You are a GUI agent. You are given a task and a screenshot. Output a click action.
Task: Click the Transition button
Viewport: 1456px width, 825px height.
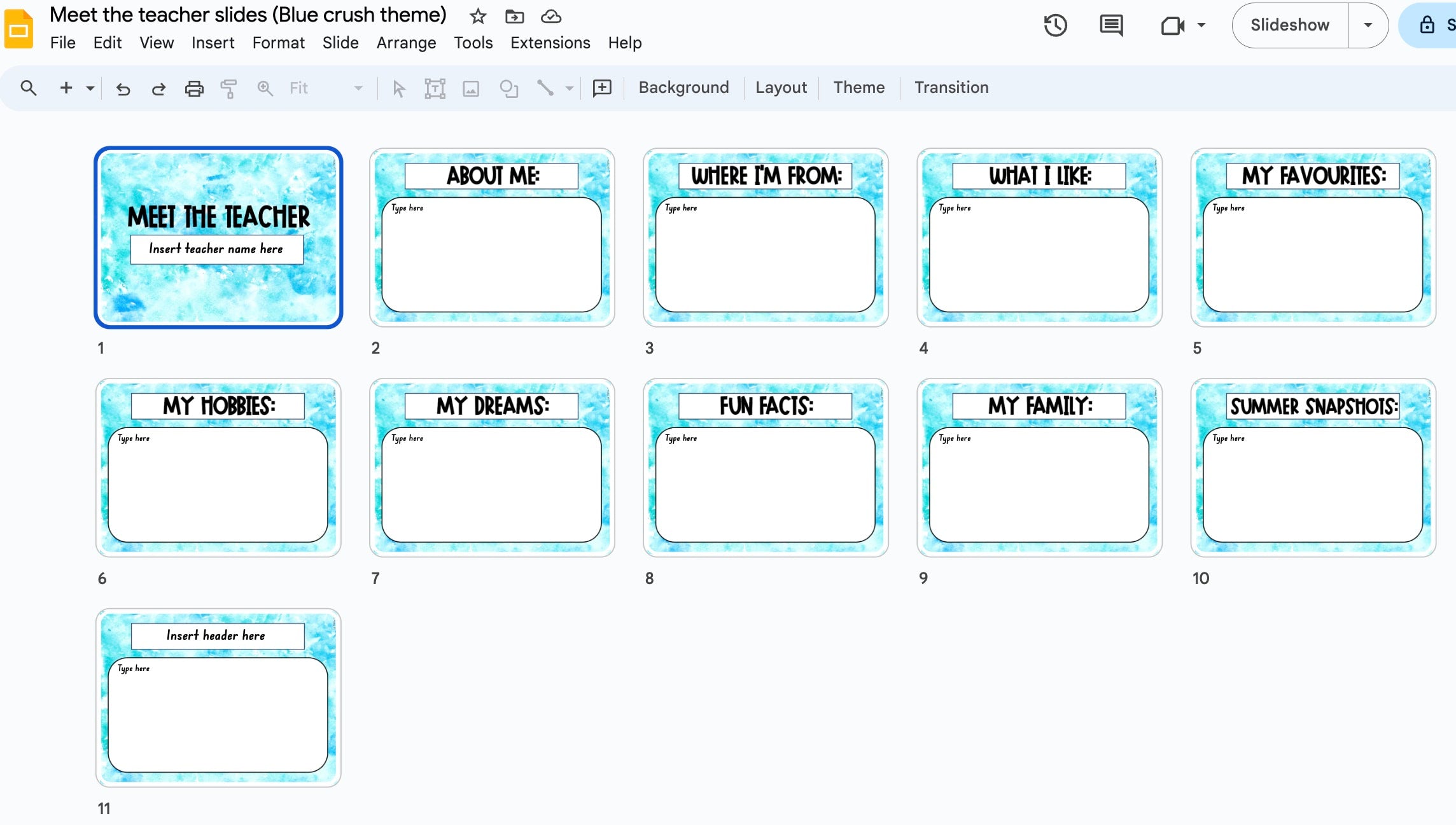point(951,87)
